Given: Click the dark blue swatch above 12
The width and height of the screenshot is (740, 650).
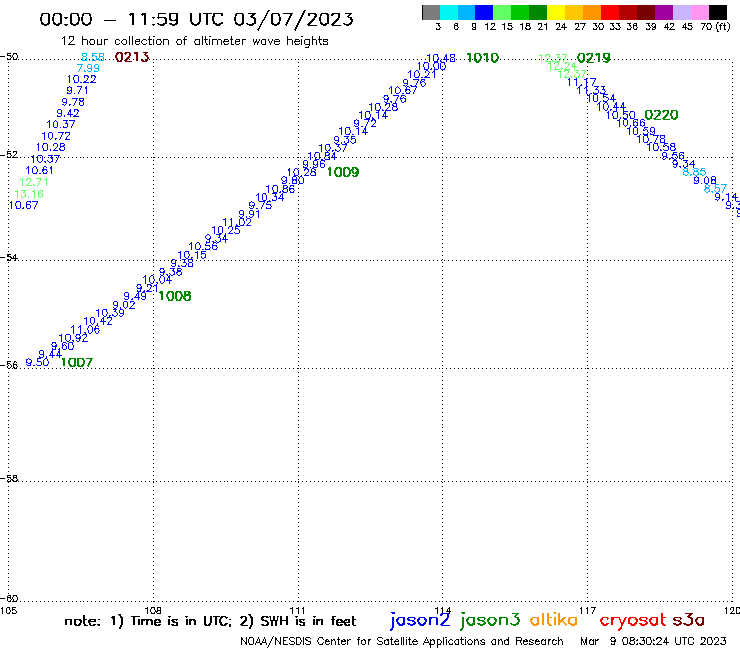Looking at the screenshot, I should (484, 12).
